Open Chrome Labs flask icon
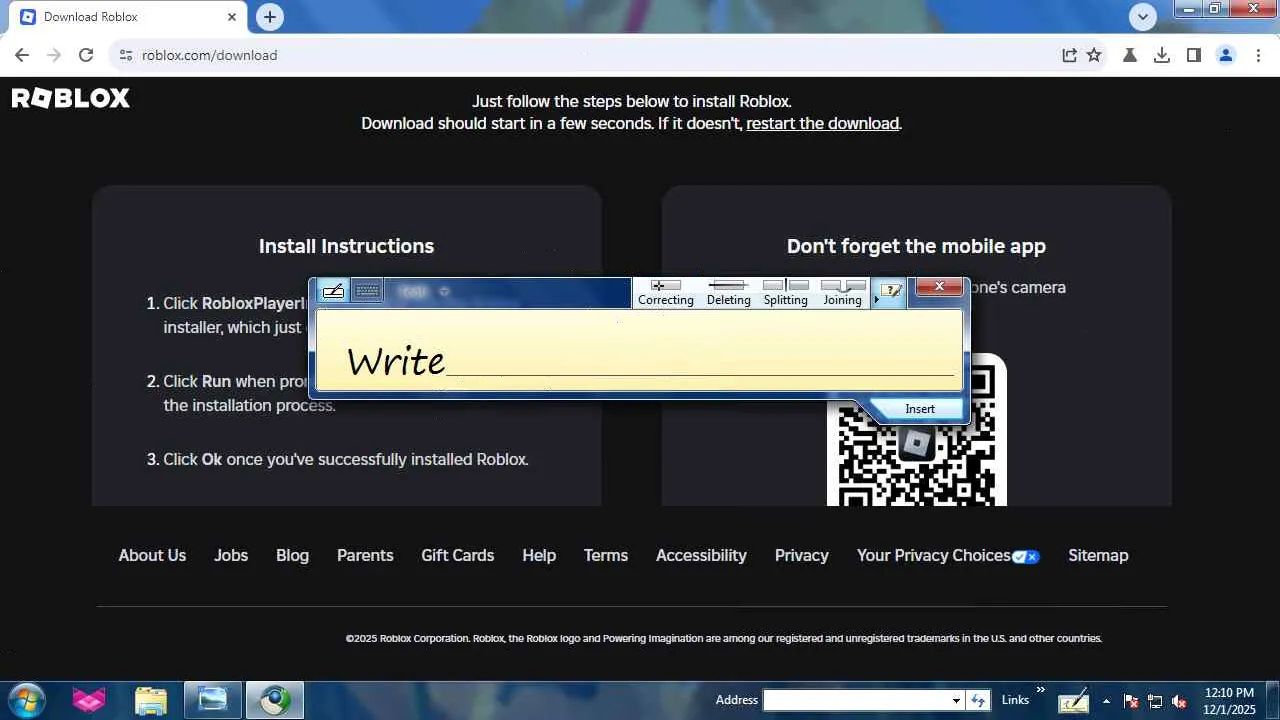1280x720 pixels. (1130, 55)
